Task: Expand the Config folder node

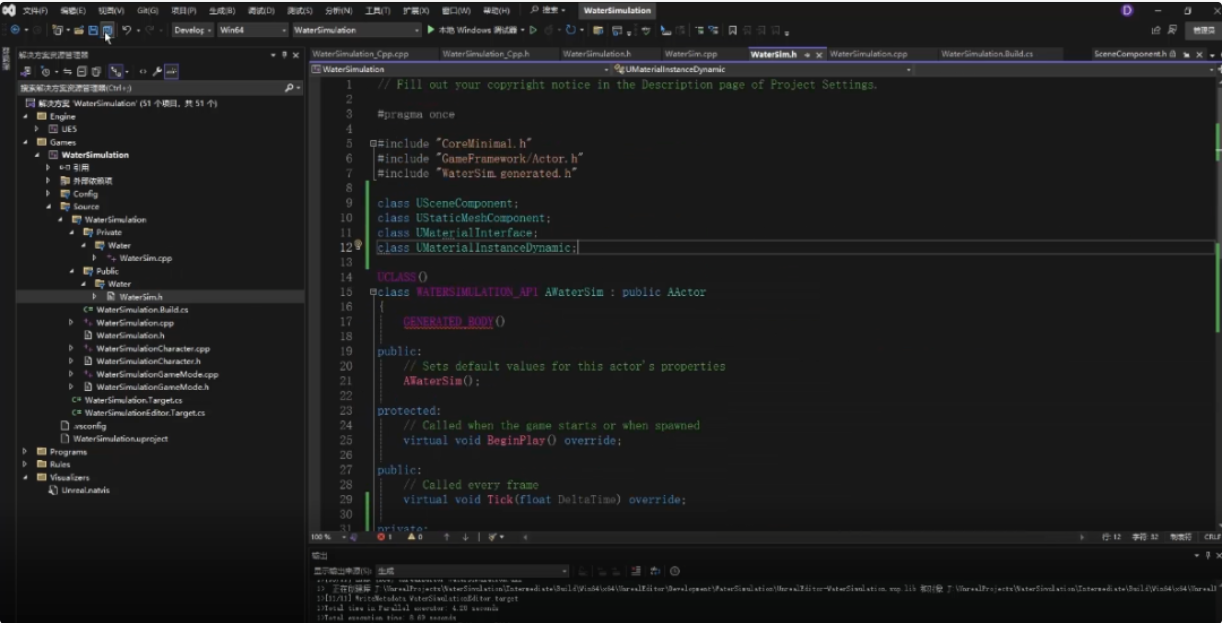Action: [49, 194]
